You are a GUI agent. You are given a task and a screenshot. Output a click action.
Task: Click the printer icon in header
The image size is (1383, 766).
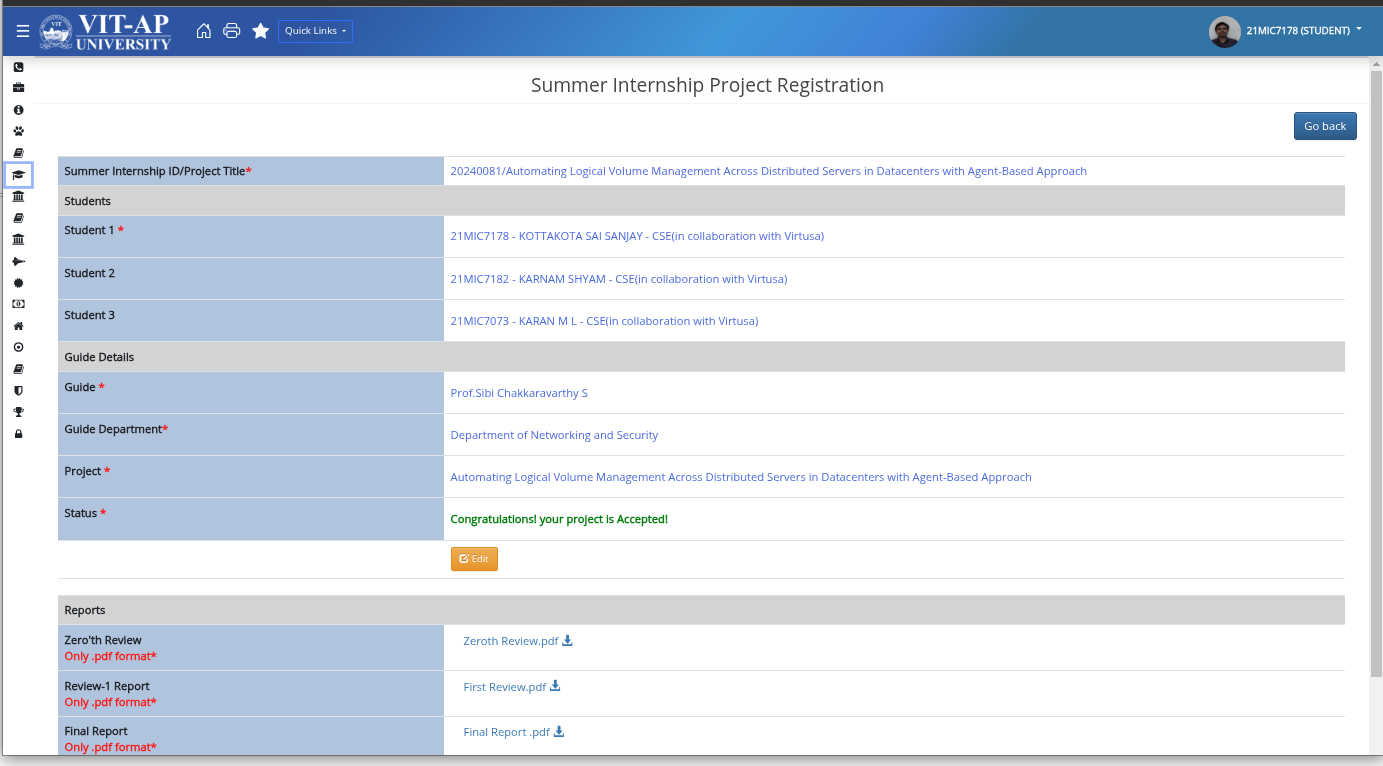(231, 31)
